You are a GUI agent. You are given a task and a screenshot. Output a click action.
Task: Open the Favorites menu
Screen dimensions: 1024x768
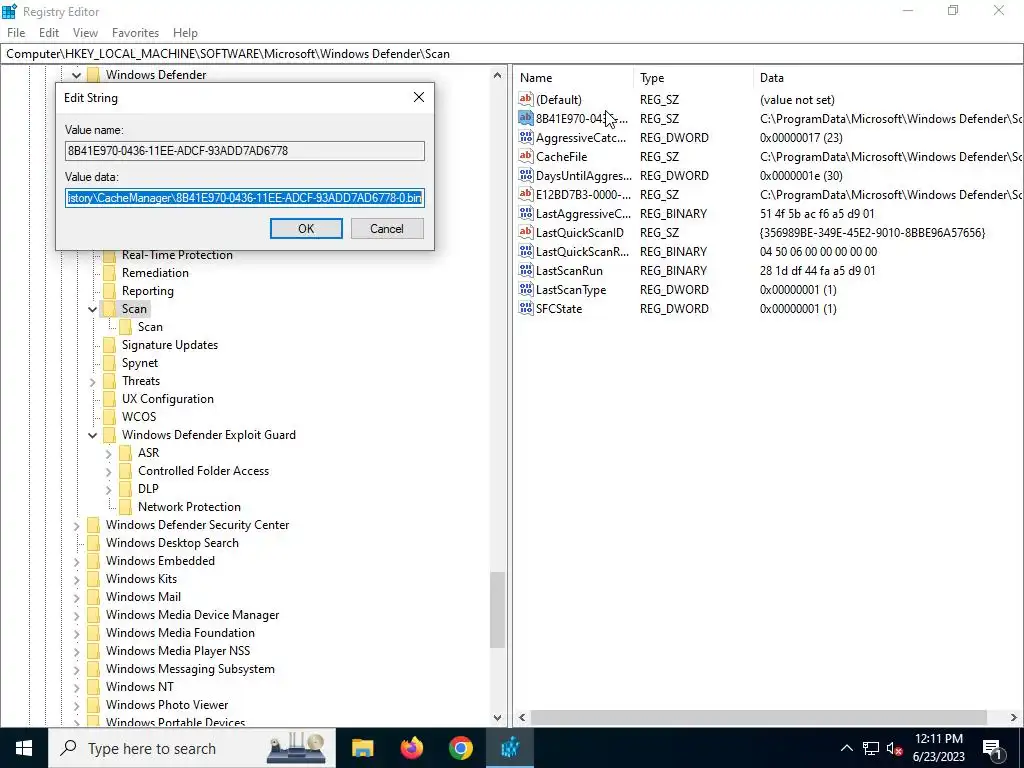coord(135,33)
